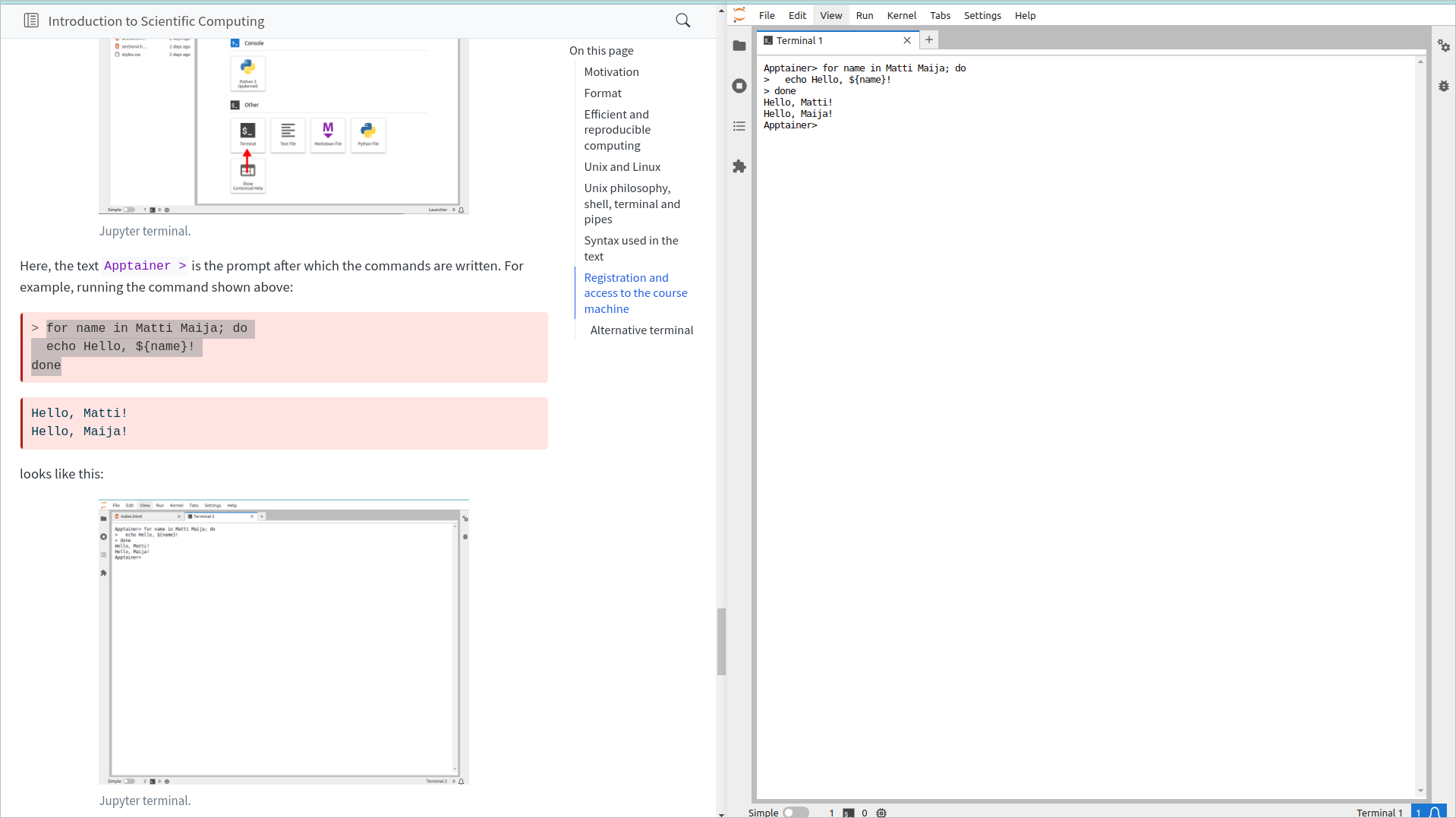Click the kernel chip icon in status bar
Image resolution: width=1456 pixels, height=818 pixels.
coord(881,813)
